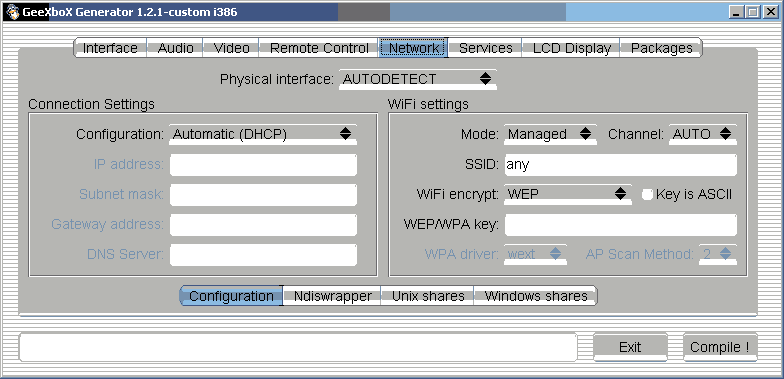
Task: Open the WiFi encrypt WEP dropdown
Action: click(568, 194)
